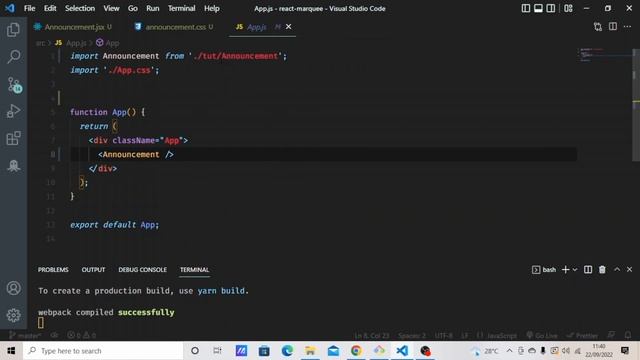Split the terminal
The image size is (640, 360).
pos(588,270)
